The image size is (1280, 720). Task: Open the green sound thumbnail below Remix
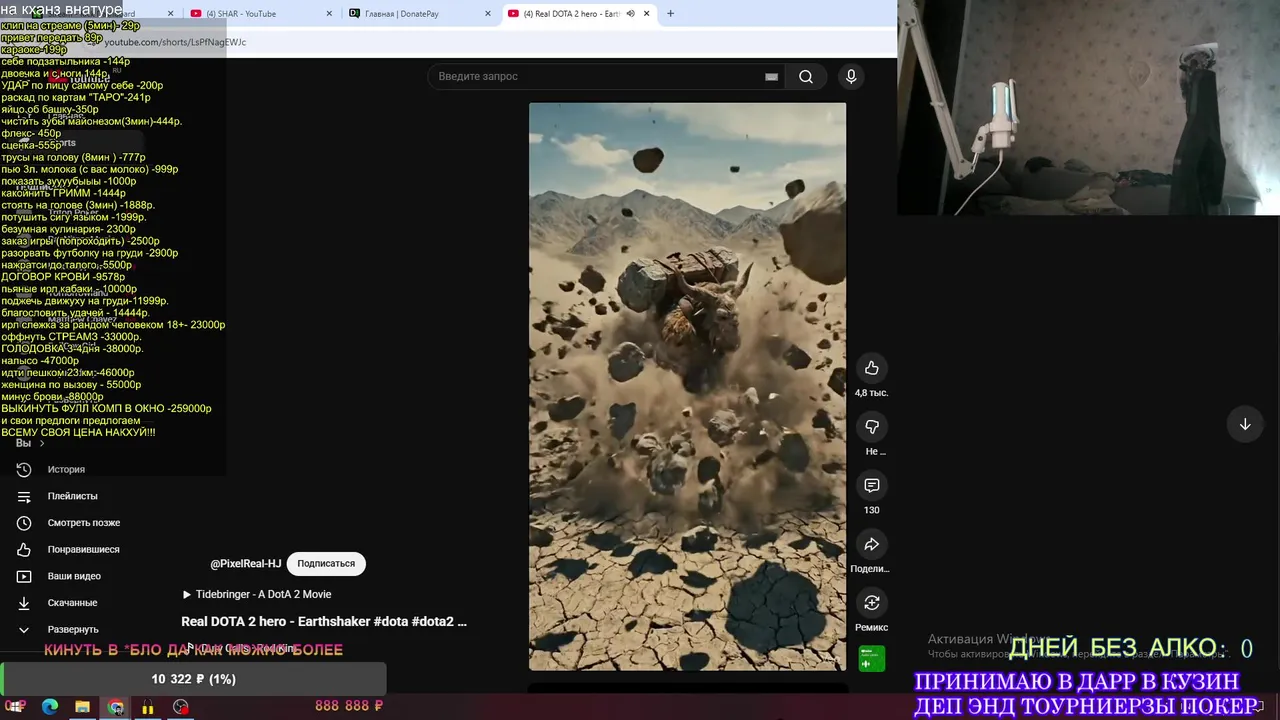point(872,658)
